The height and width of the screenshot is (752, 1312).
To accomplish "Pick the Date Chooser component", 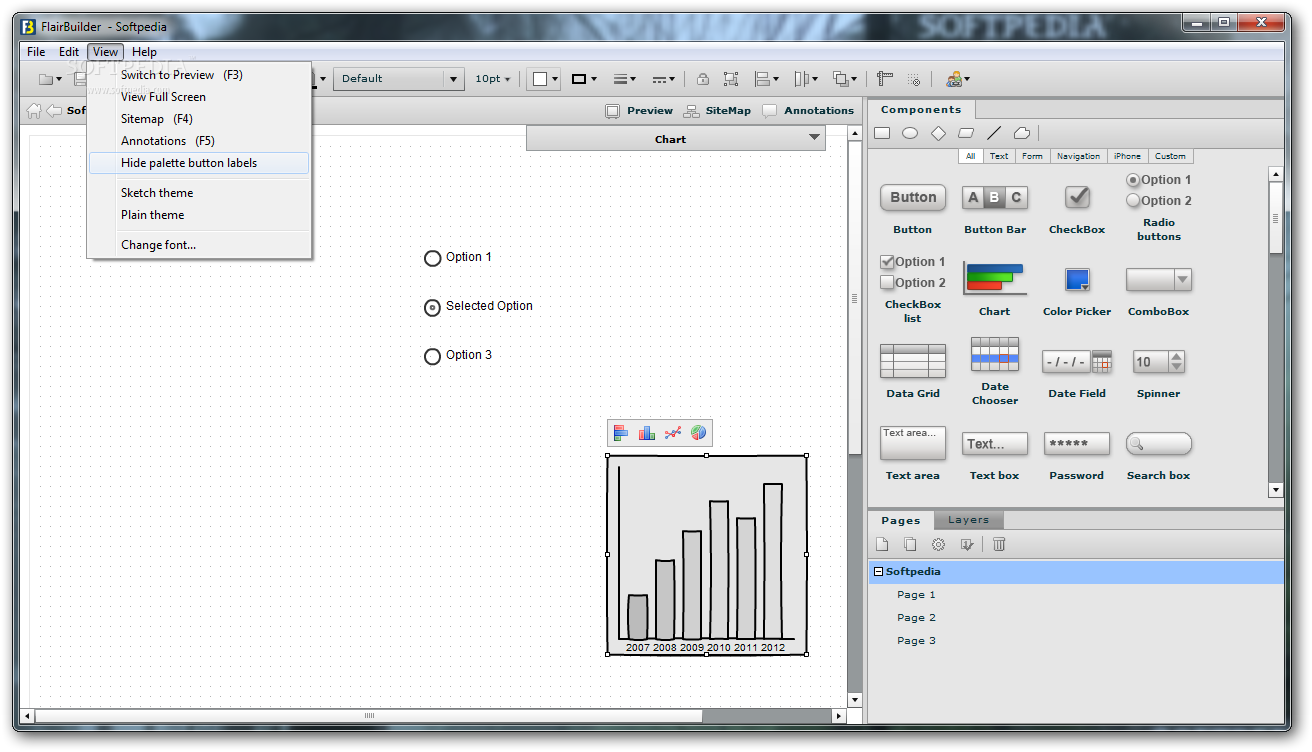I will click(995, 371).
